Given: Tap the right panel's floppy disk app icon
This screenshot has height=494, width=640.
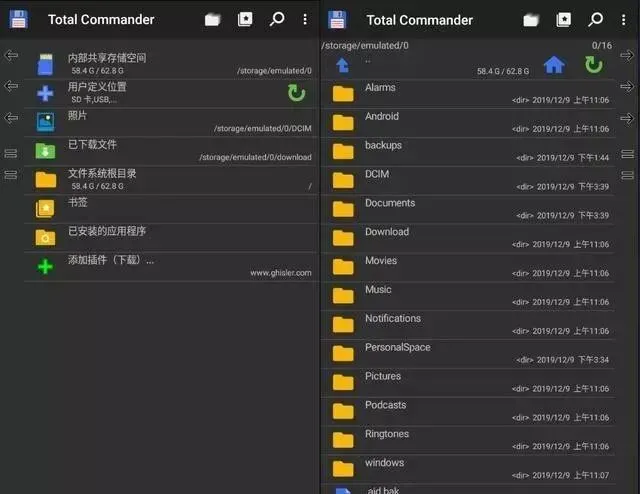Looking at the screenshot, I should tap(337, 20).
